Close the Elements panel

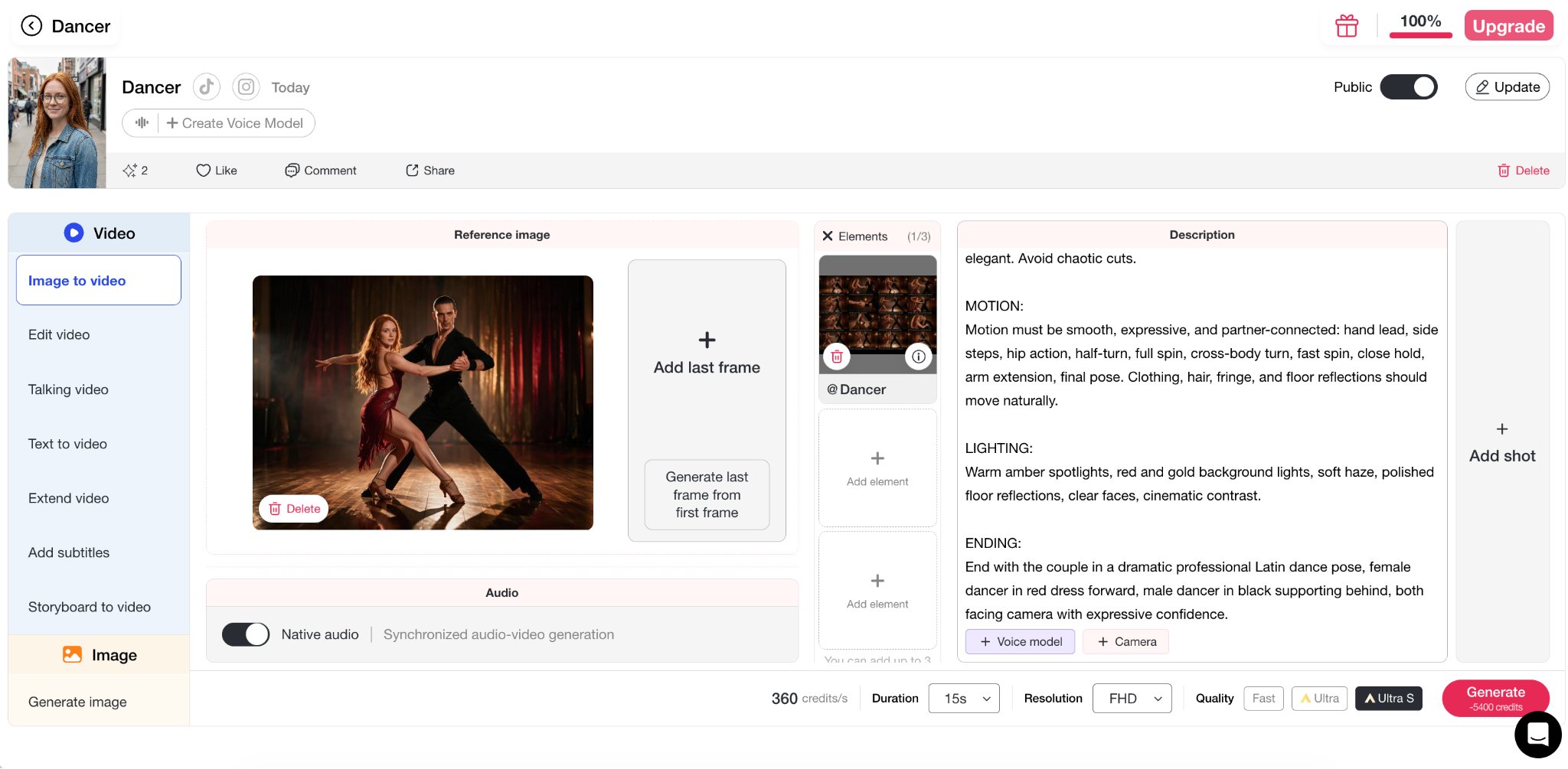(828, 236)
